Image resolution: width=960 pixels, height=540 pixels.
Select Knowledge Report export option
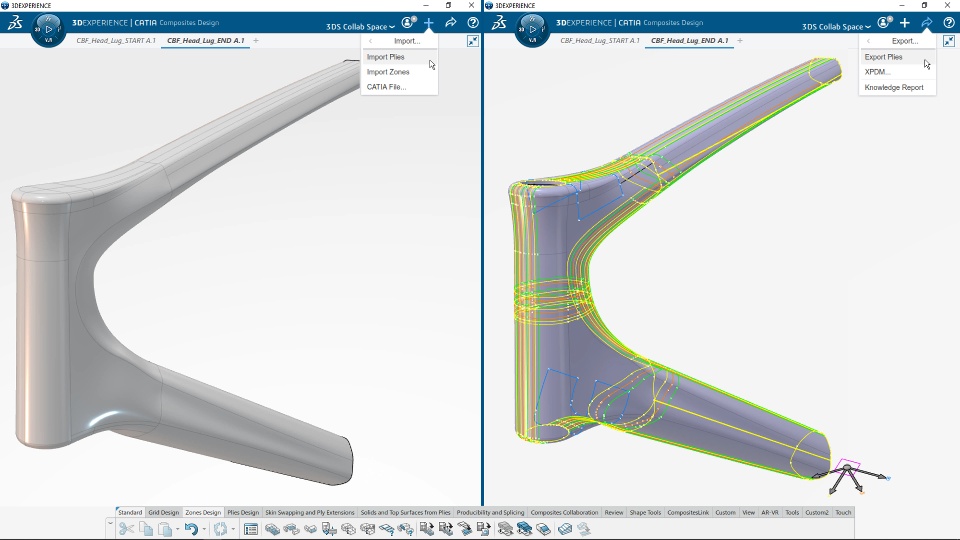[897, 88]
